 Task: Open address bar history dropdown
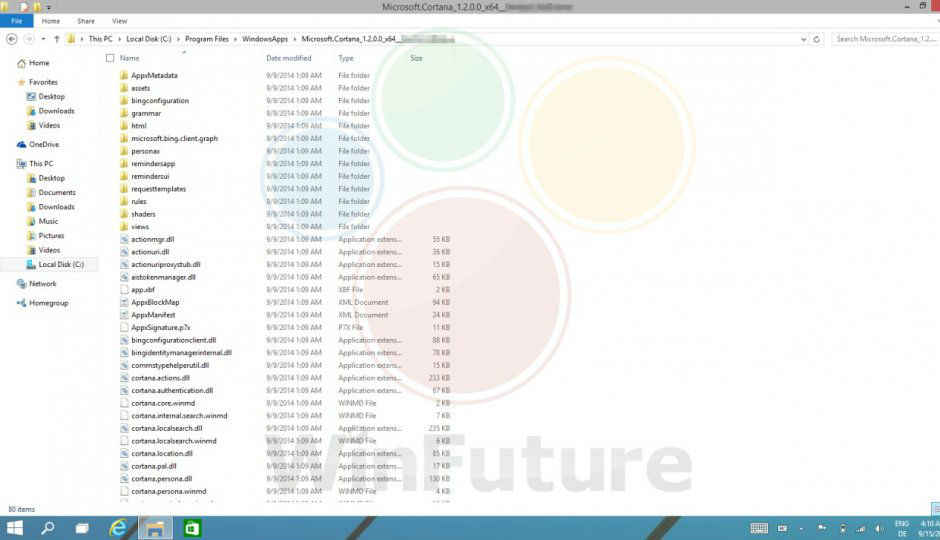tap(803, 39)
